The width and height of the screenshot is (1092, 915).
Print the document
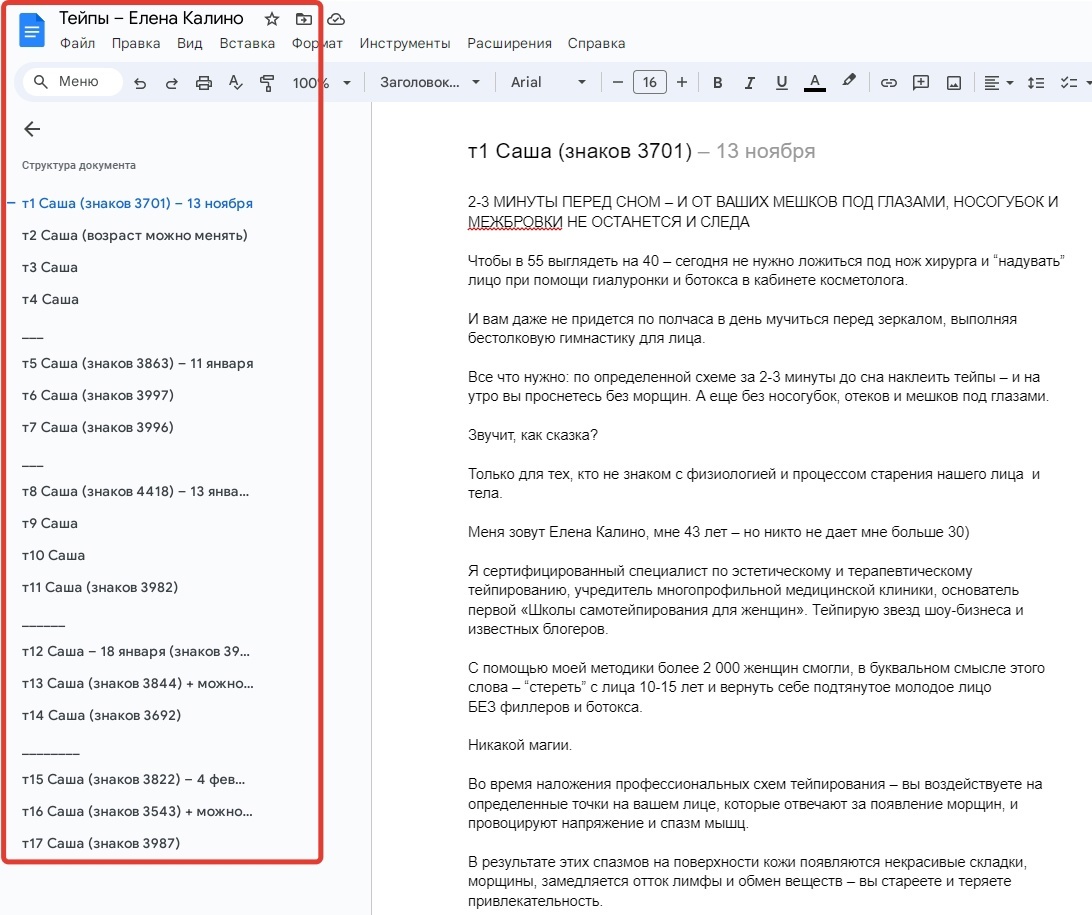pos(203,83)
